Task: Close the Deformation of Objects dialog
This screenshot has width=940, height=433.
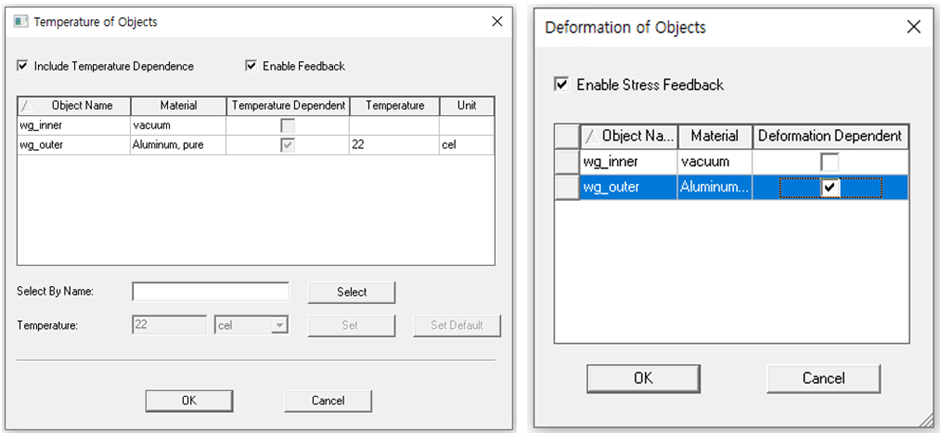Action: [x=912, y=27]
